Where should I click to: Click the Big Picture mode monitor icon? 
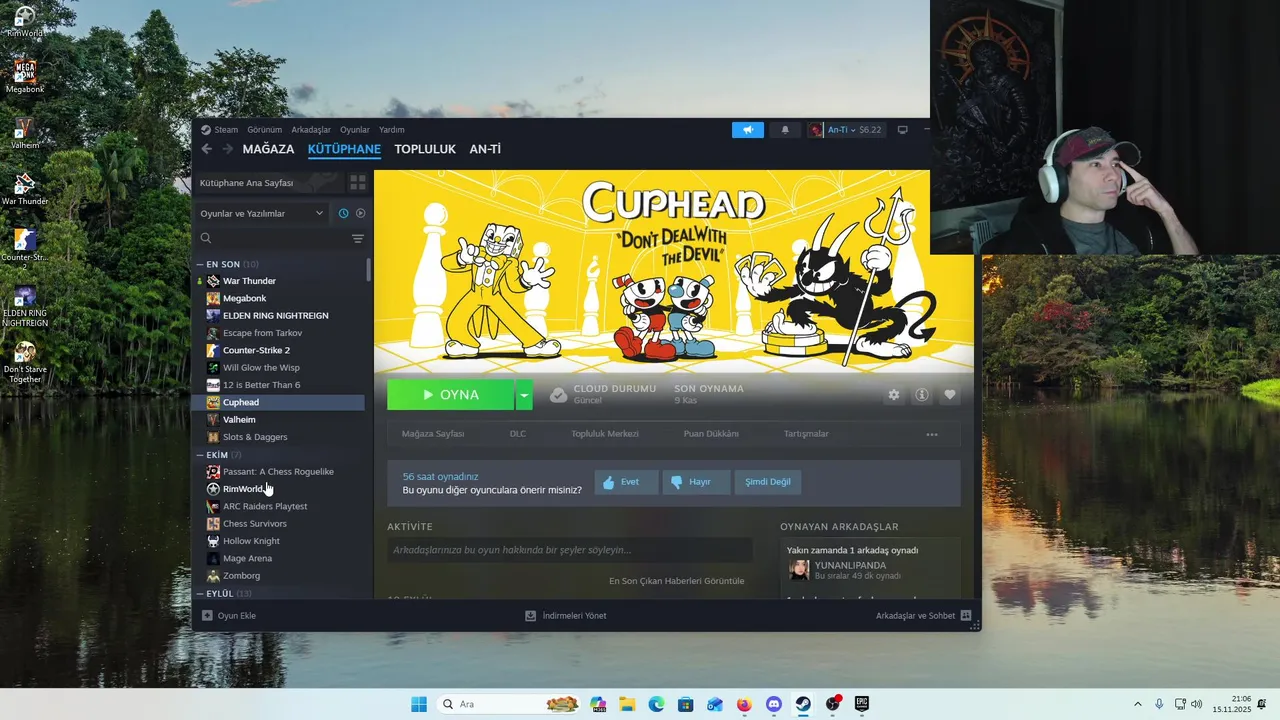(902, 130)
